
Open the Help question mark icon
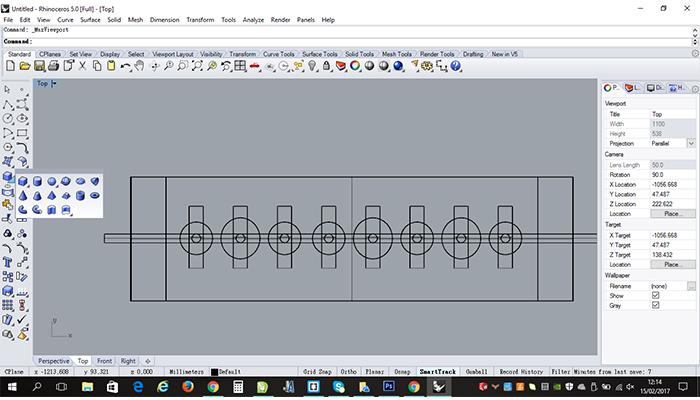(455, 66)
